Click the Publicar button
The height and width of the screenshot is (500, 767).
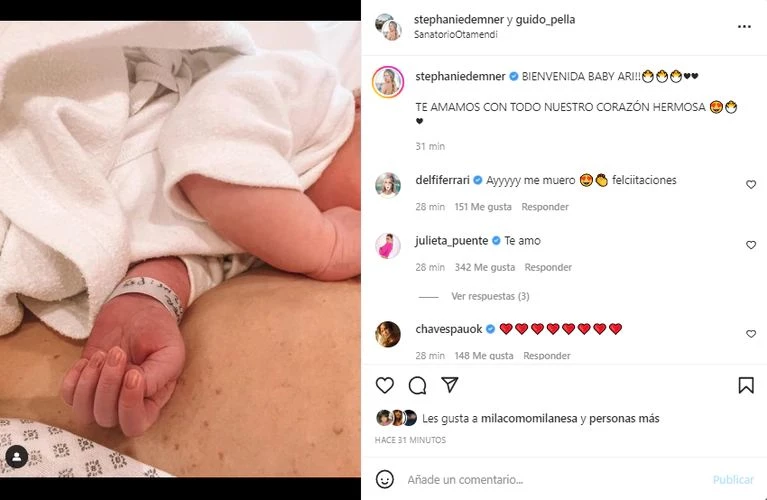[733, 479]
